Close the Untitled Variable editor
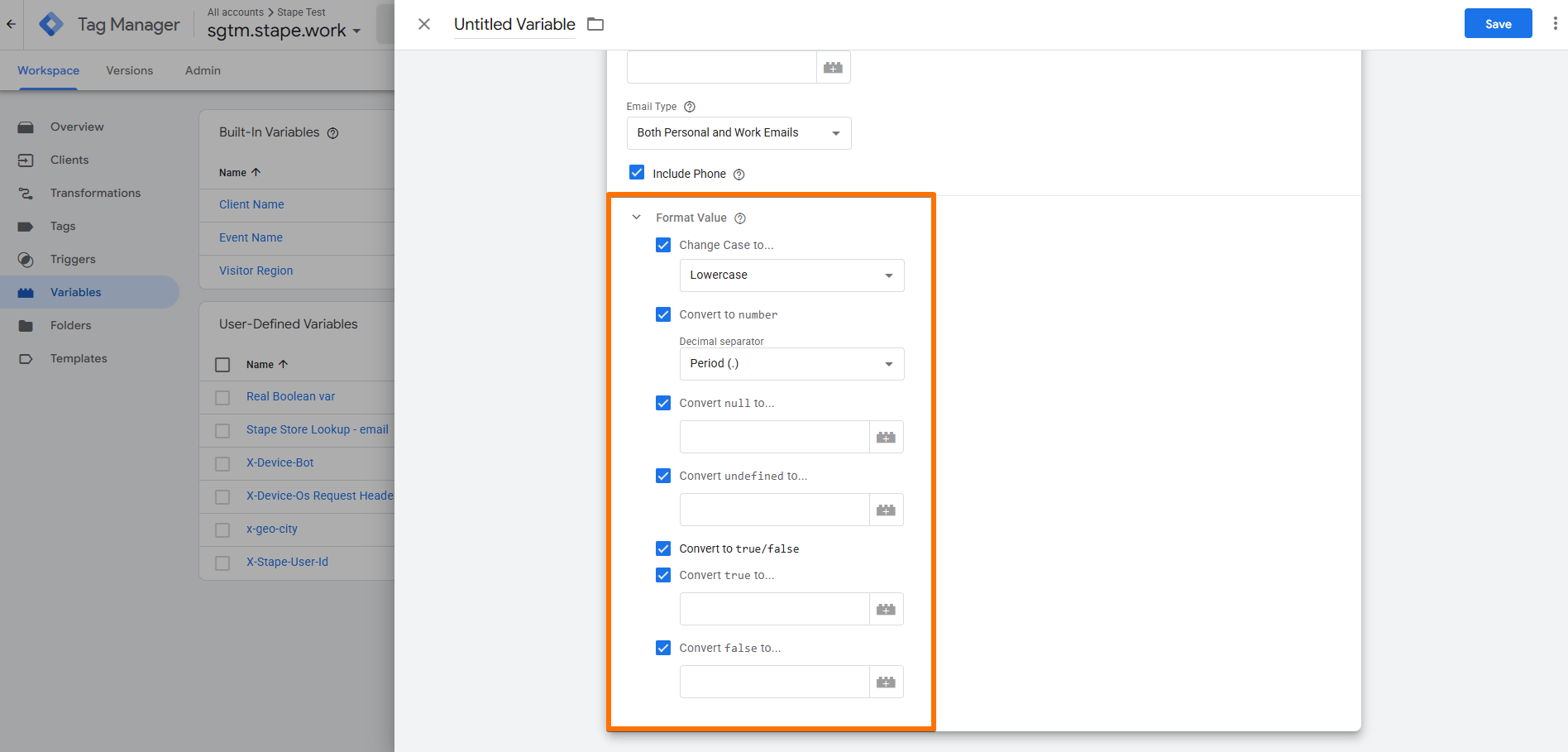The height and width of the screenshot is (752, 1568). (424, 24)
